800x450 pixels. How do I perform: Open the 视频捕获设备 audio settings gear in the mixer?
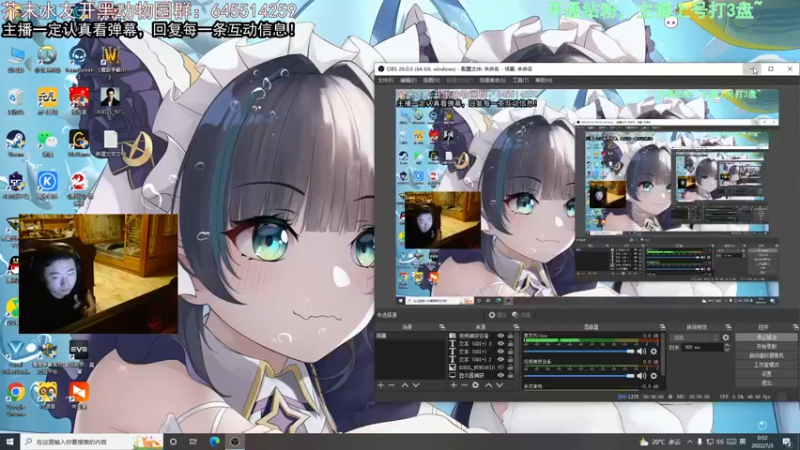coord(654,376)
